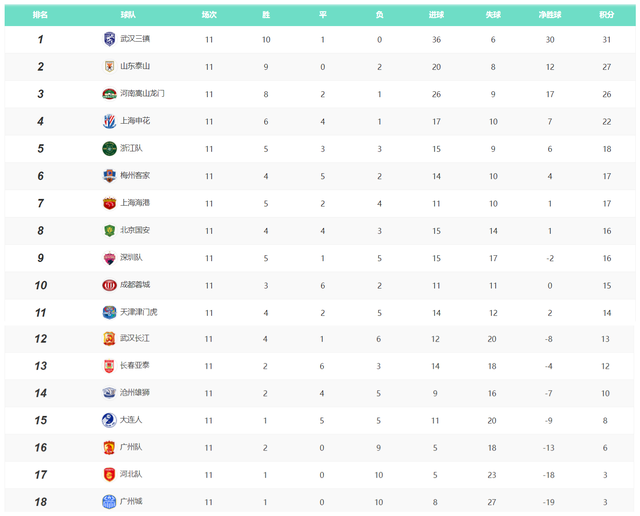This screenshot has height=516, width=640.
Task: Click the 河南嵩山龙门 team logo
Action: [x=109, y=93]
